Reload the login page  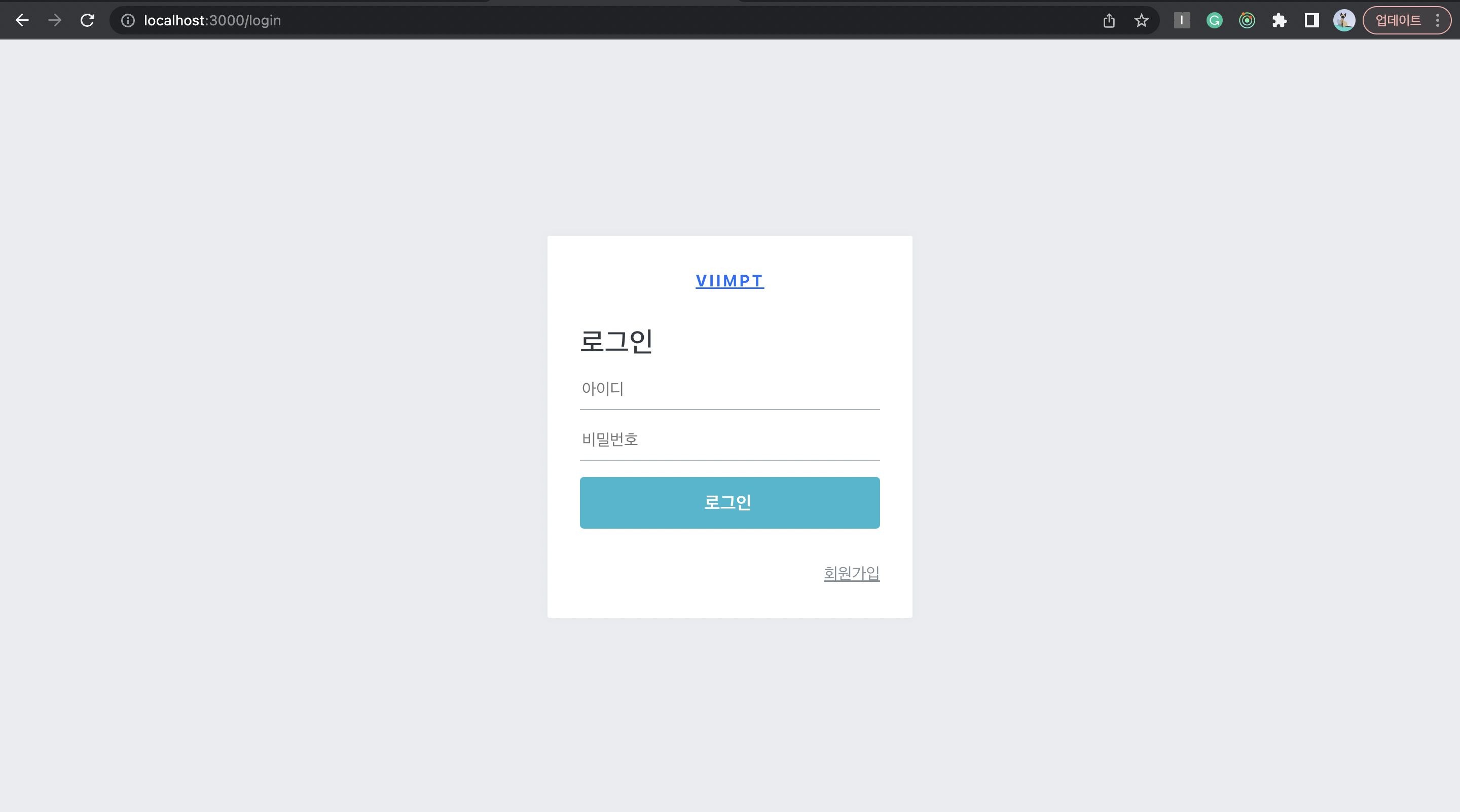[87, 20]
